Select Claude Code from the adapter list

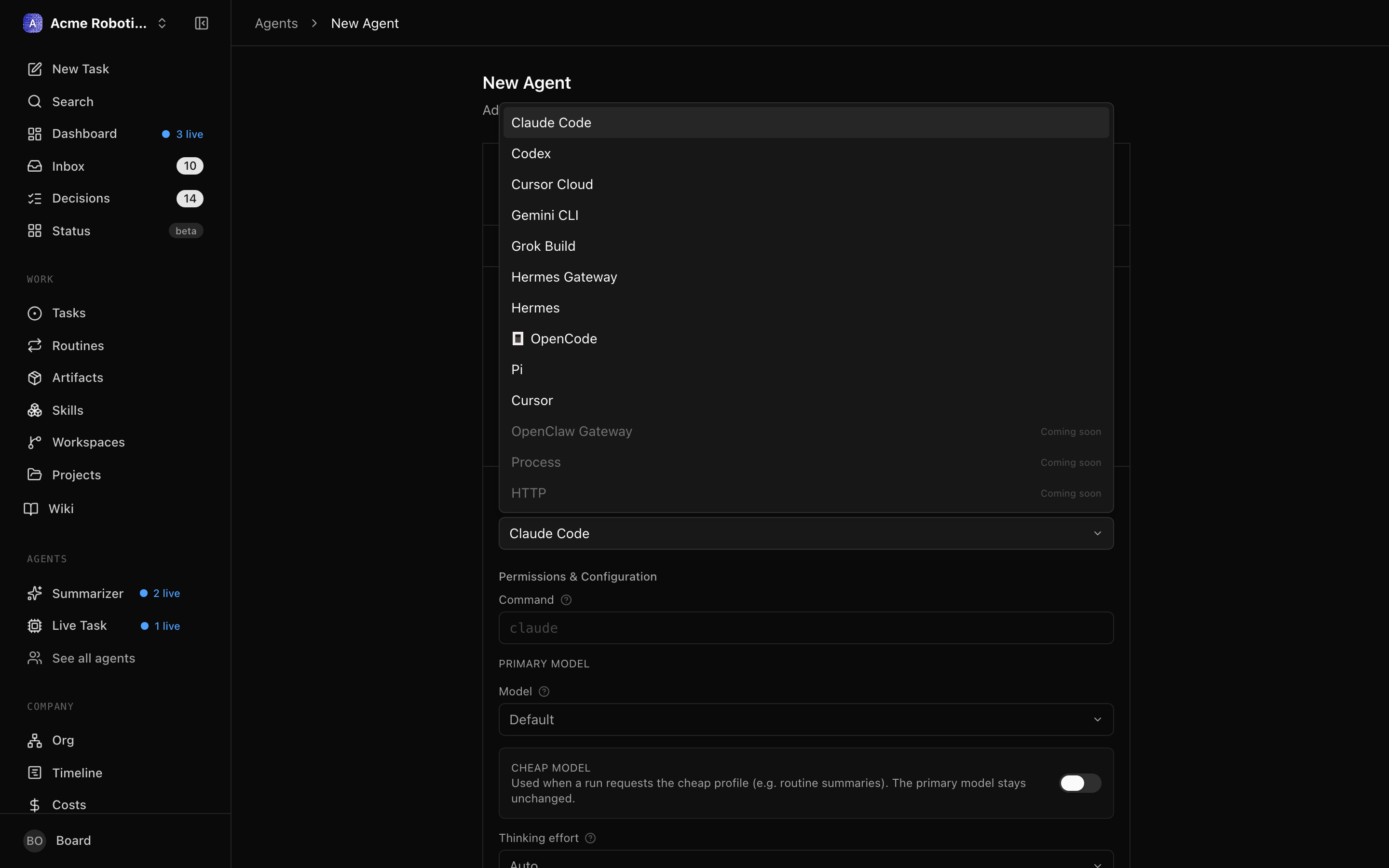coord(806,123)
